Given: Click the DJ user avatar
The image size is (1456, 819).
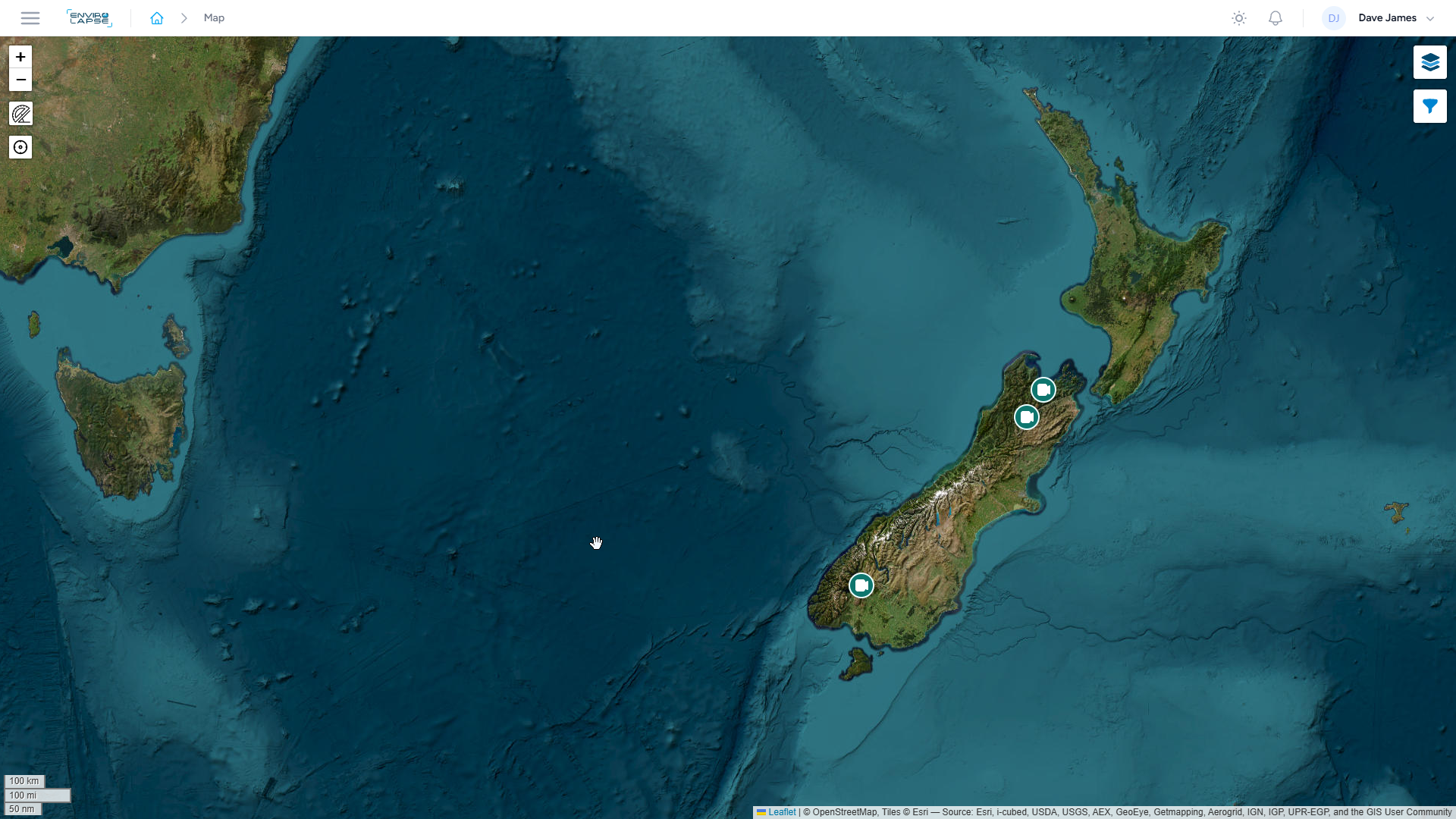Looking at the screenshot, I should click(x=1334, y=18).
